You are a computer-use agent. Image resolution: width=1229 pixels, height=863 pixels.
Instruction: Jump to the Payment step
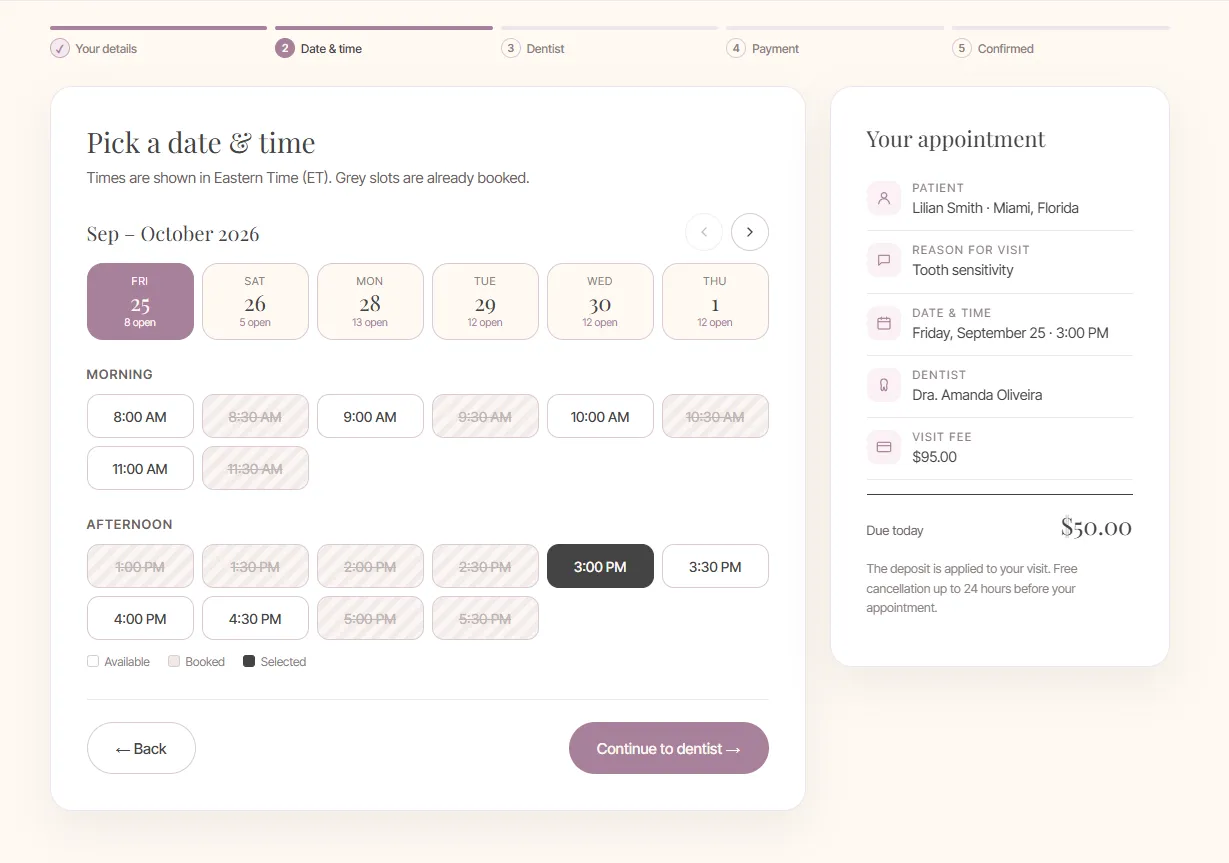[x=835, y=43]
